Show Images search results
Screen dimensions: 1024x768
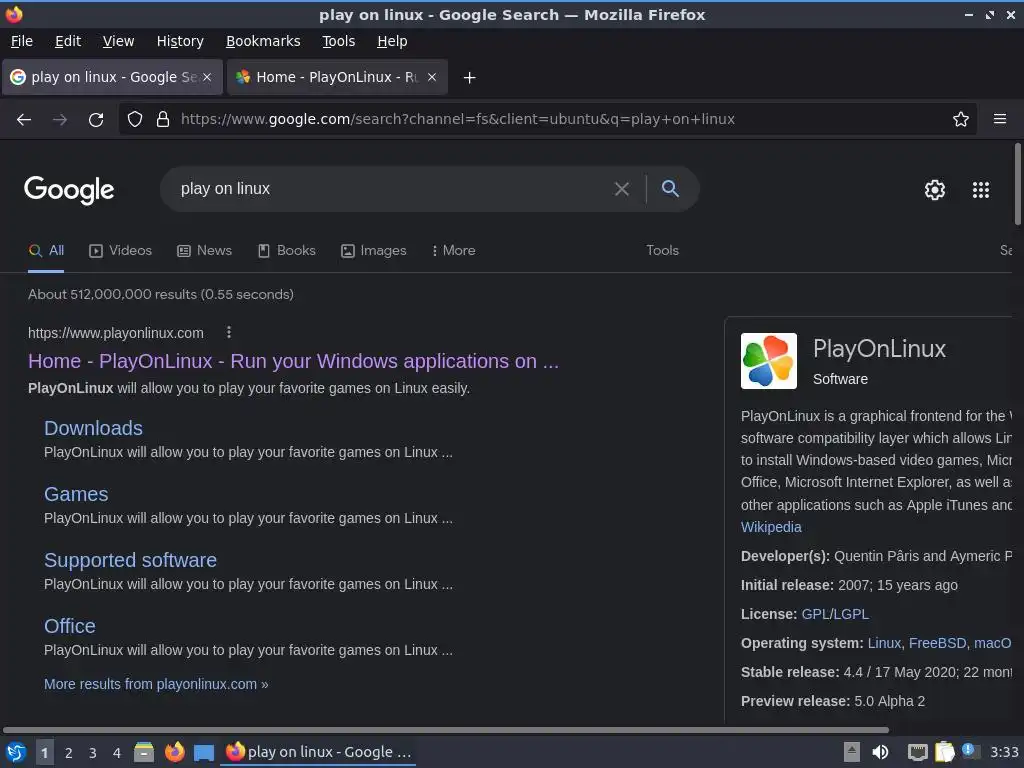[374, 251]
